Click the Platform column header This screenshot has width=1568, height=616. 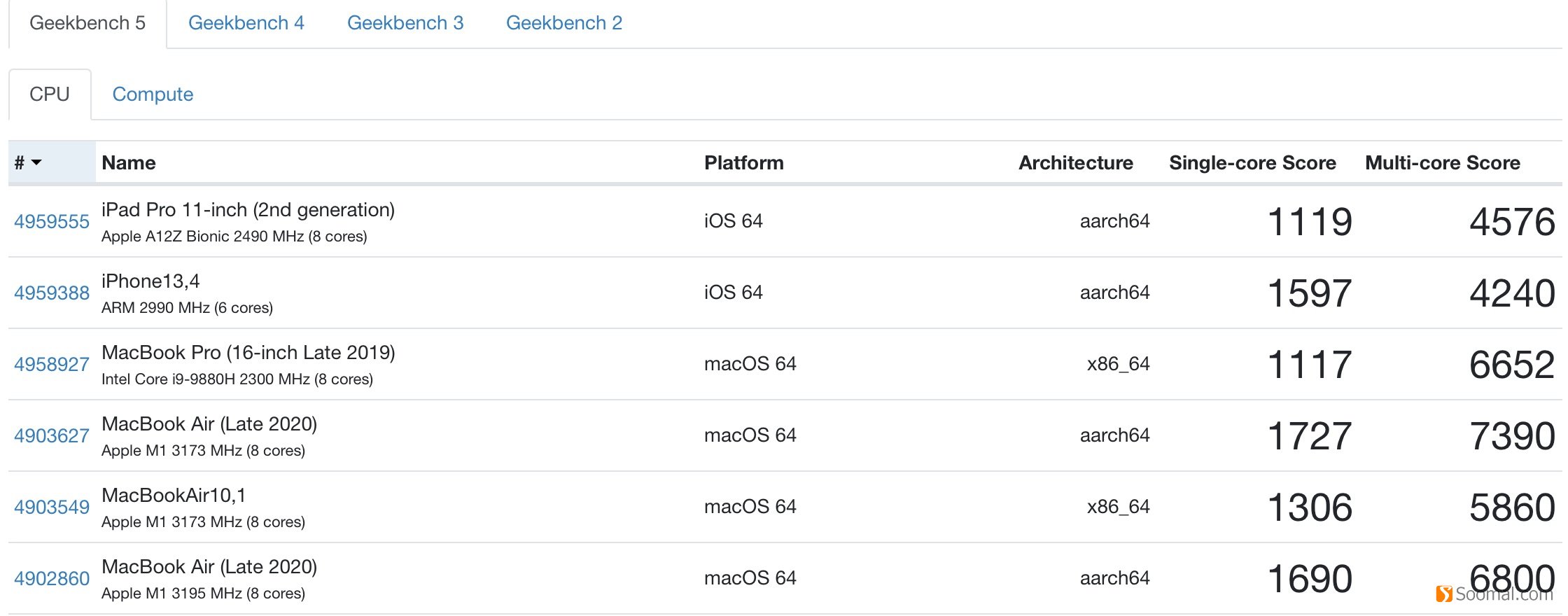[x=743, y=163]
